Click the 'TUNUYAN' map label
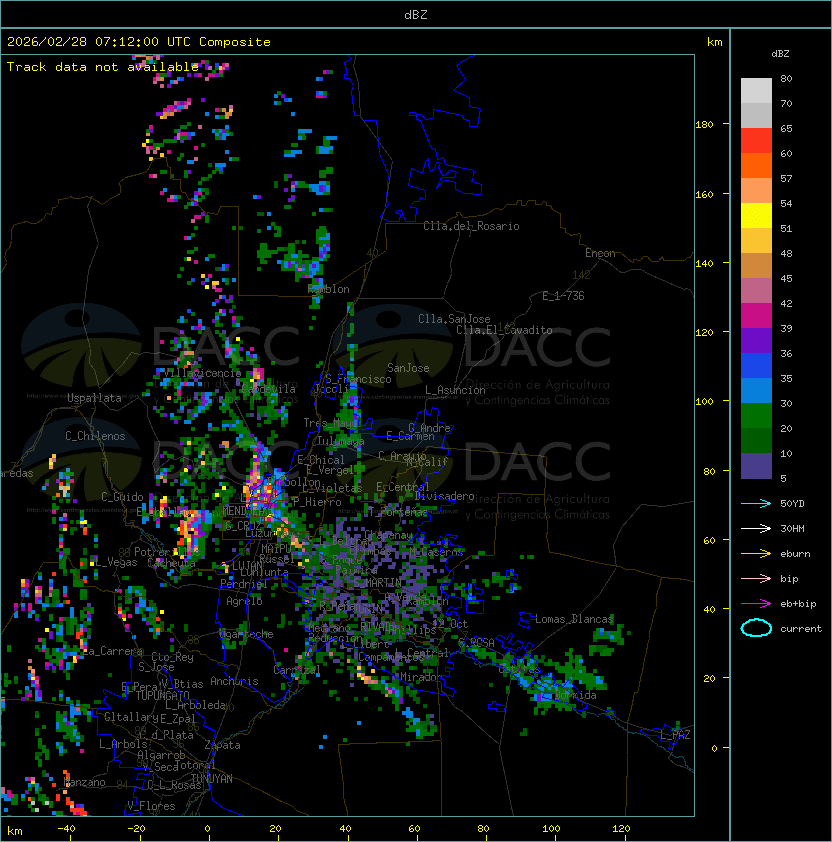Viewport: 832px width, 842px height. pos(212,778)
